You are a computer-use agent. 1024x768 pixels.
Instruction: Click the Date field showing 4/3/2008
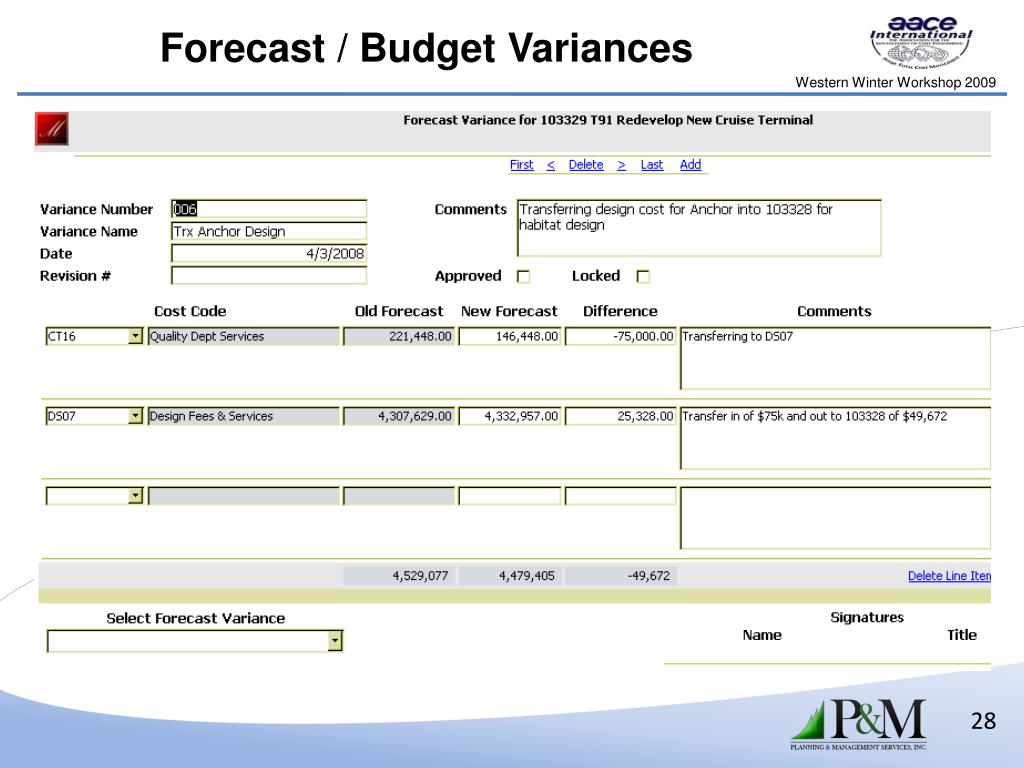pos(268,253)
